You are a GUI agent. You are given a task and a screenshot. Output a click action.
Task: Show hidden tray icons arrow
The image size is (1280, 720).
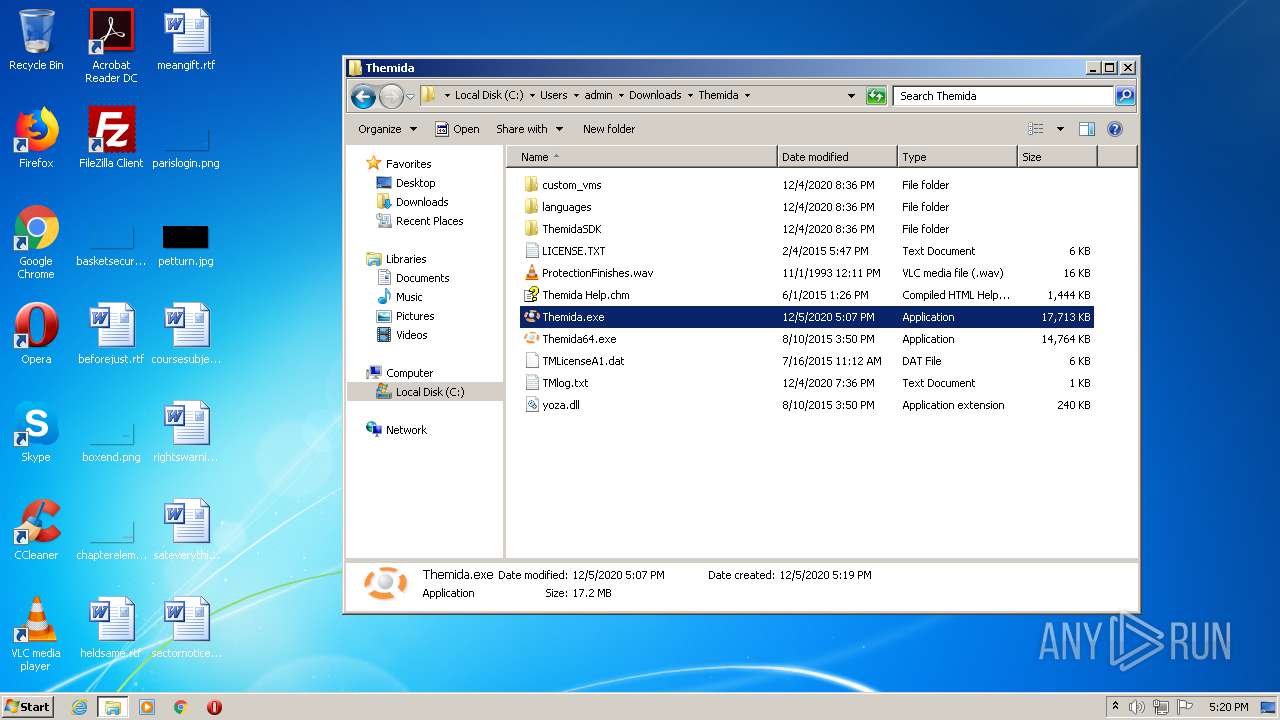[1115, 707]
